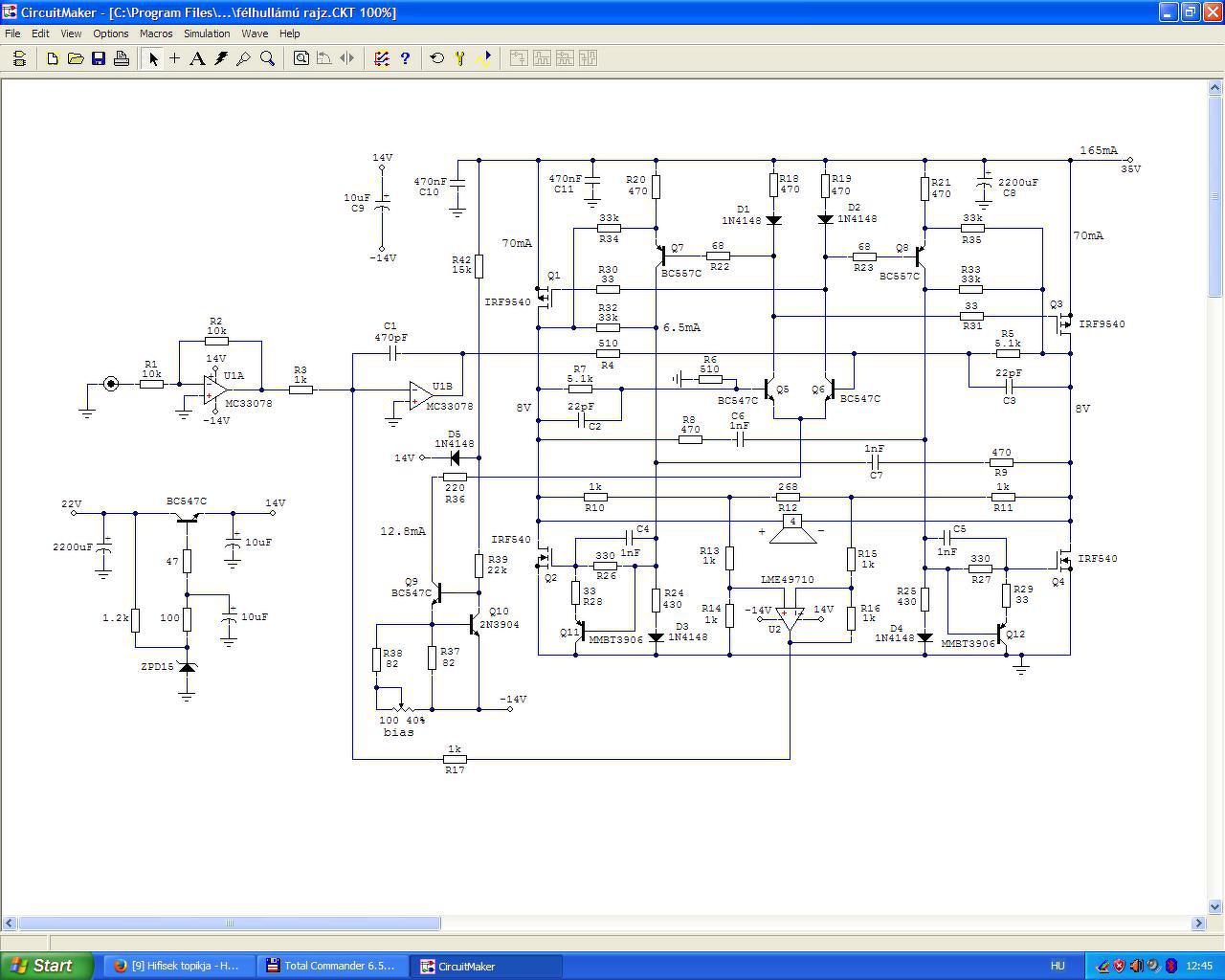Click the horizontal scrollbar left arrow
The image size is (1225, 980).
pyautogui.click(x=10, y=924)
